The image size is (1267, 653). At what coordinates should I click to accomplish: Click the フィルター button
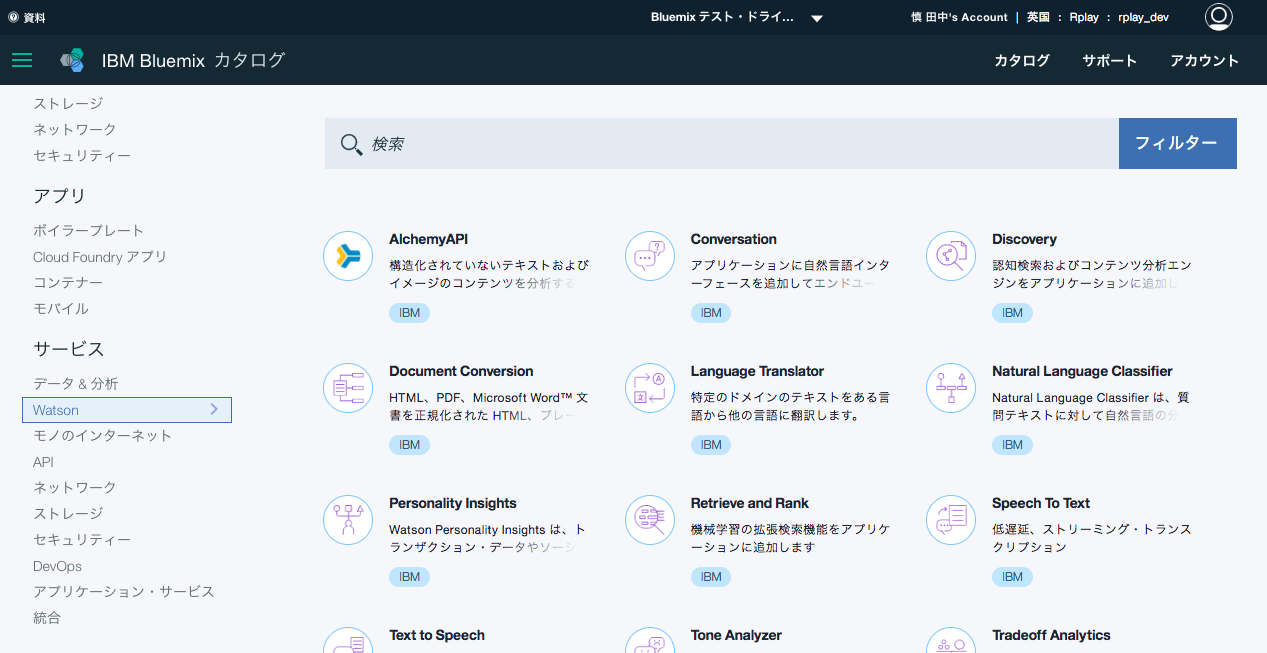[1177, 144]
